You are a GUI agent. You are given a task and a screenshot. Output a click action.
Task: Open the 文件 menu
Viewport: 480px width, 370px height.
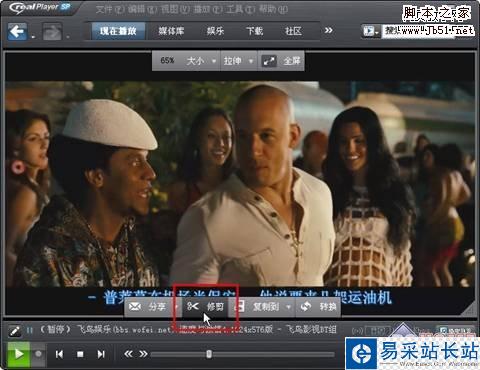coord(110,9)
